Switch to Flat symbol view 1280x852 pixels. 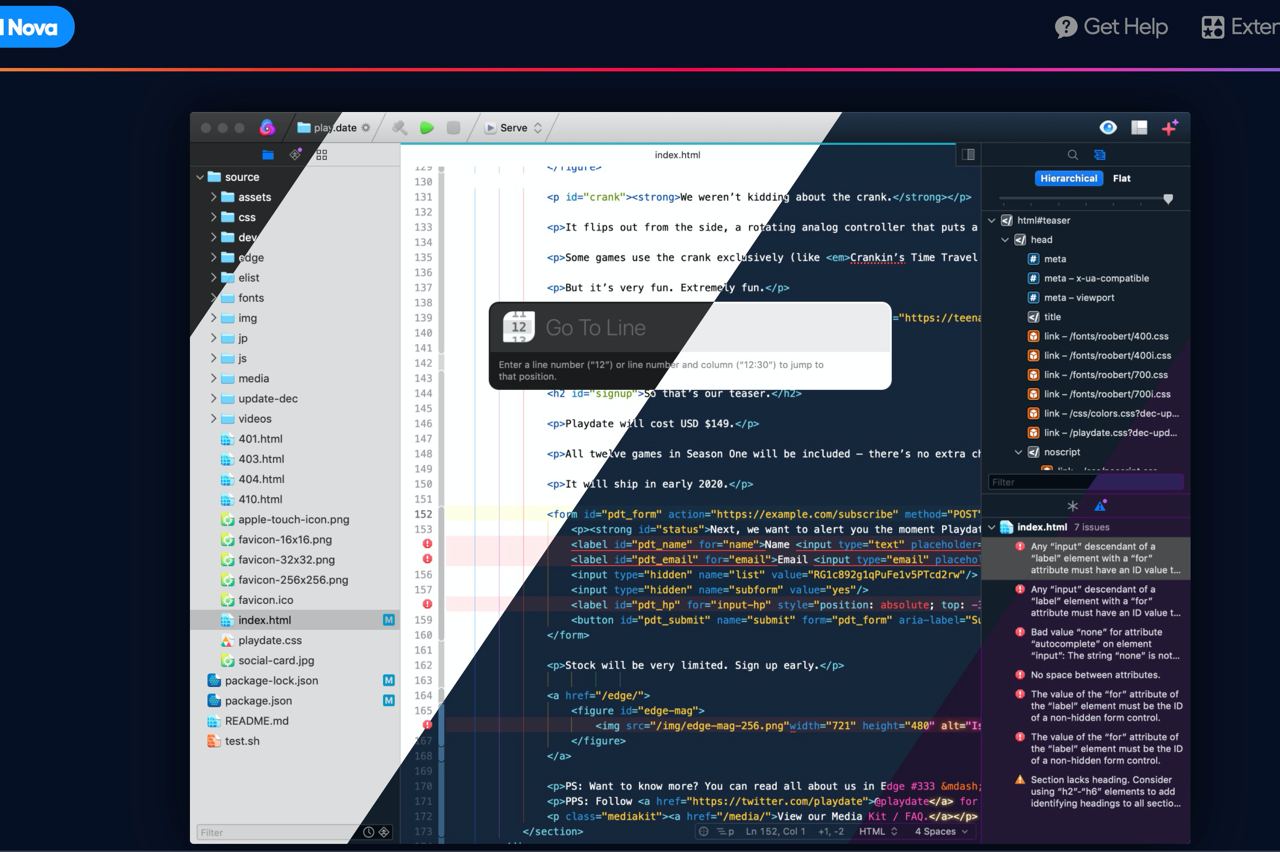1122,178
